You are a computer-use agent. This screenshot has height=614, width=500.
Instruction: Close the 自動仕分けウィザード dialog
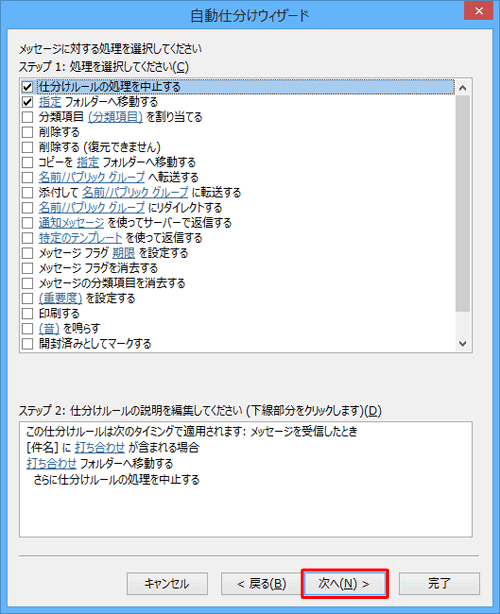479,11
